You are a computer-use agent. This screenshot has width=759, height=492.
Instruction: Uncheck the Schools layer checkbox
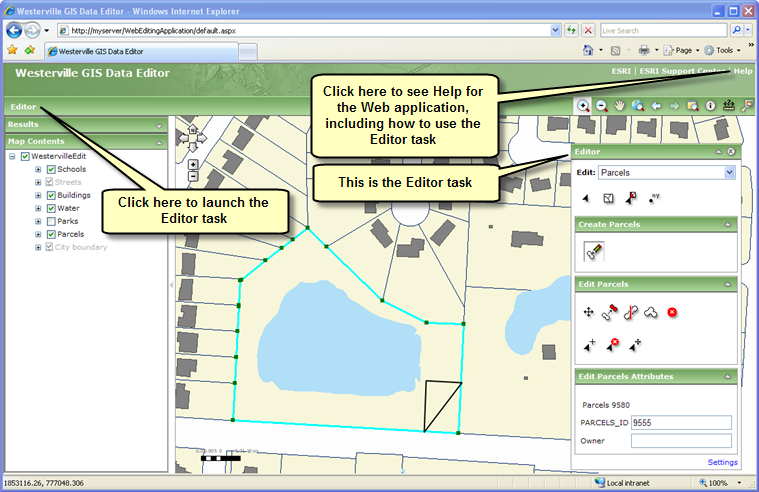click(x=51, y=170)
